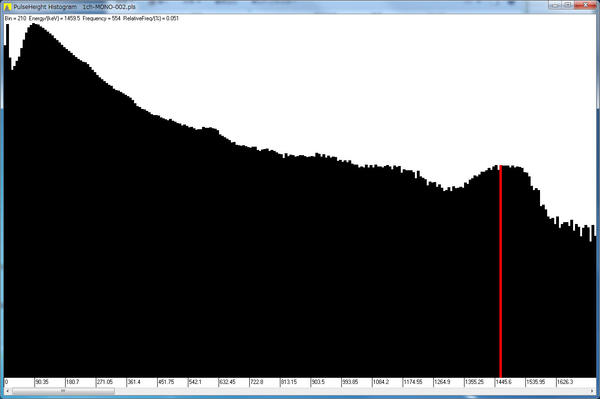This screenshot has height=399, width=600.
Task: Click the 90.35 axis tick label
Action: (42, 382)
